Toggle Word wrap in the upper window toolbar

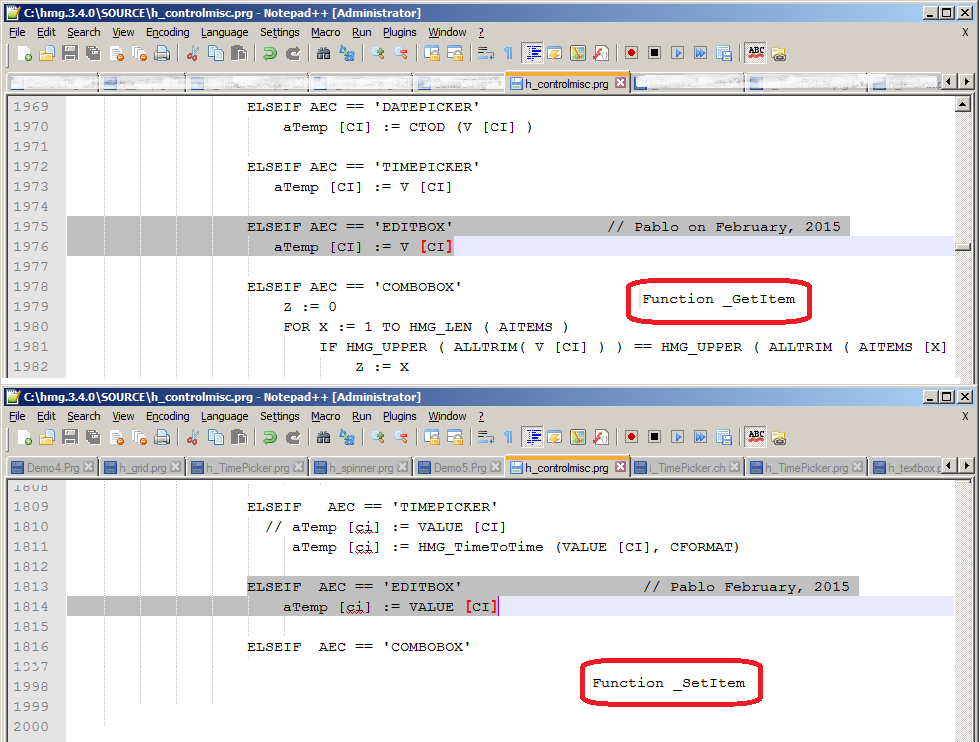[x=485, y=53]
